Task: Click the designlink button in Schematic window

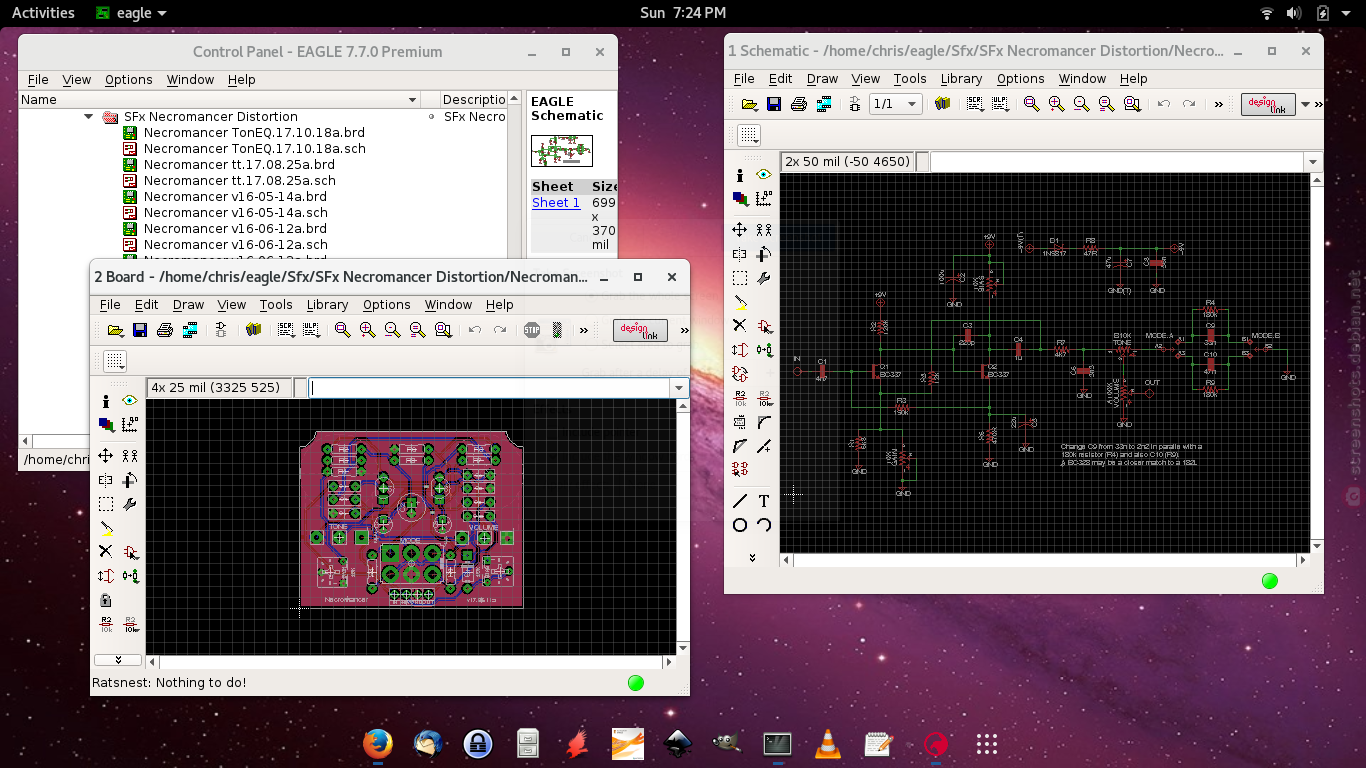Action: (1268, 104)
